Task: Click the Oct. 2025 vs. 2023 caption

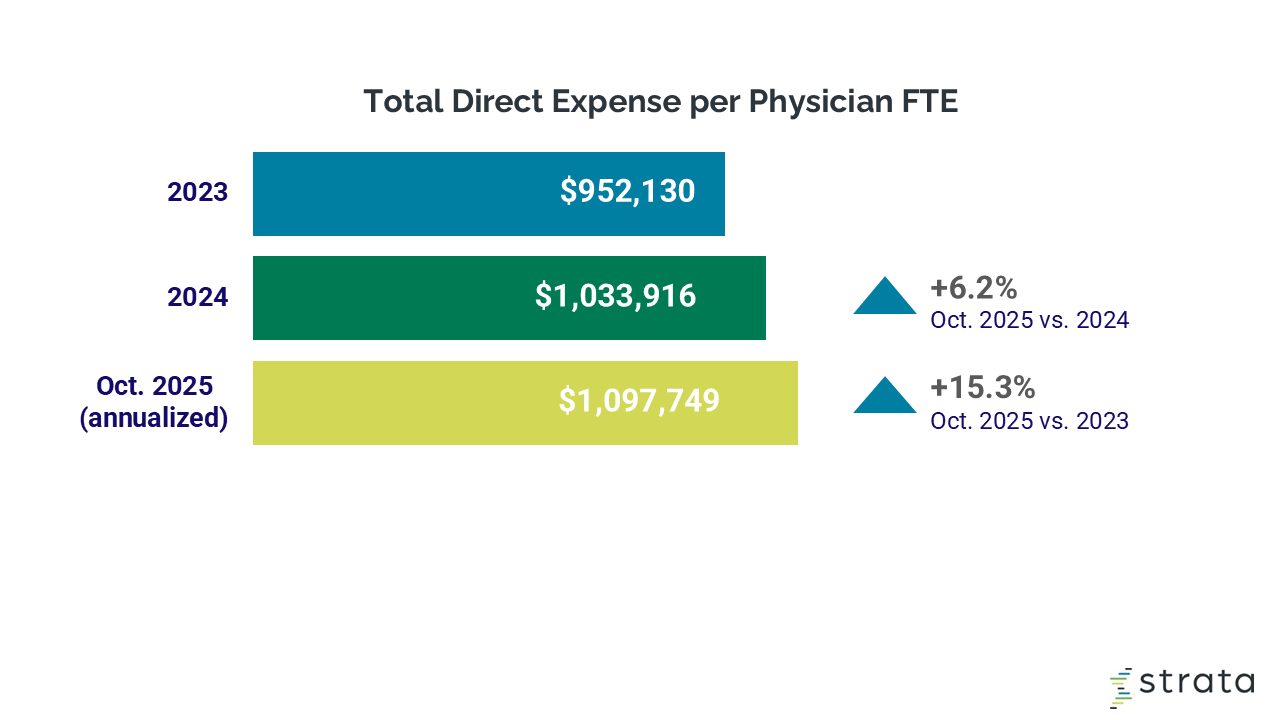Action: coord(1029,421)
